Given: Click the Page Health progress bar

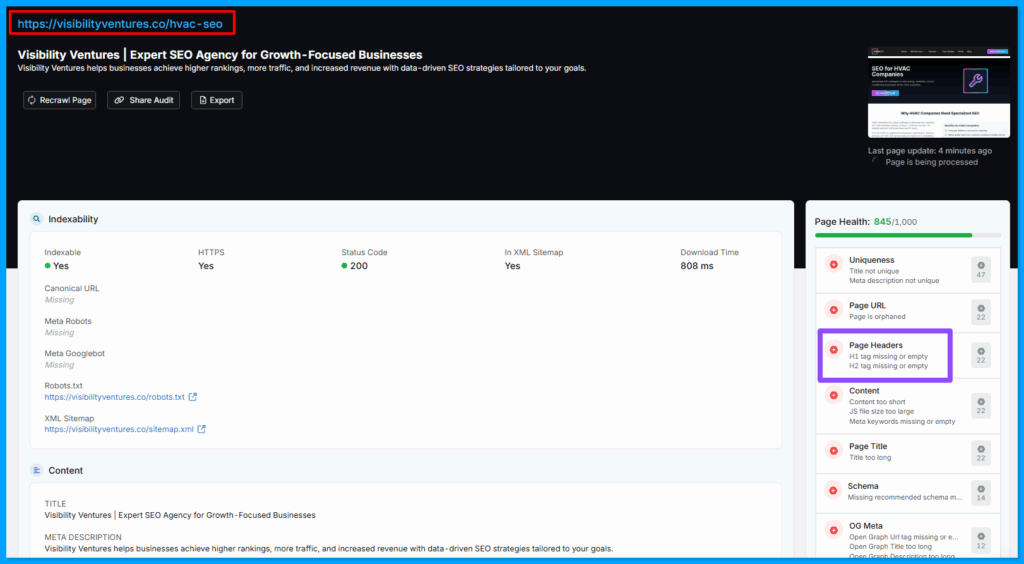Looking at the screenshot, I should (908, 235).
